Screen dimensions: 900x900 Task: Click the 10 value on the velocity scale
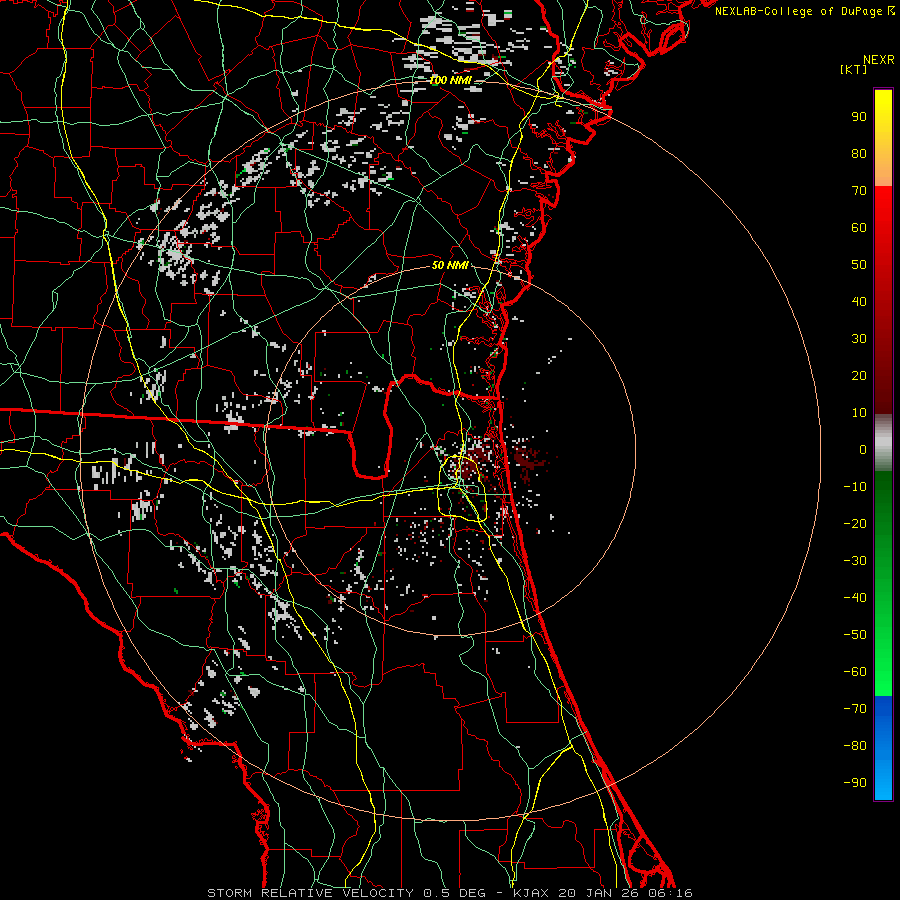(x=859, y=413)
